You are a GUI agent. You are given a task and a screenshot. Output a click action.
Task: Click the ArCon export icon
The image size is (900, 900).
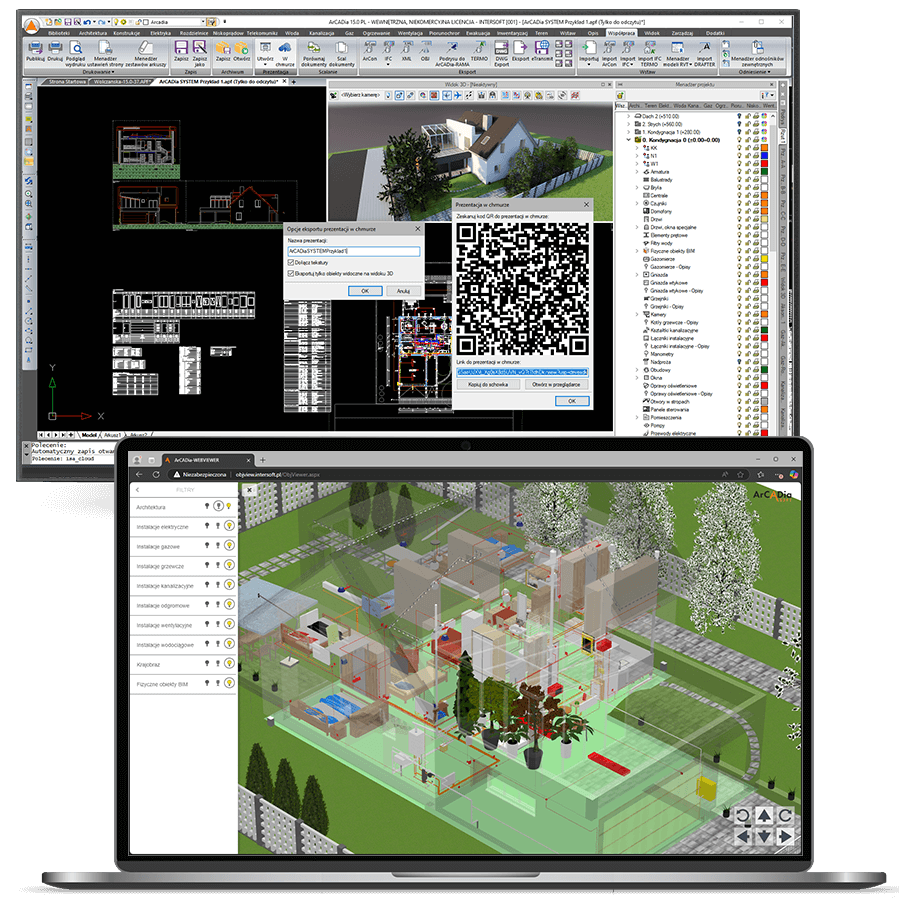click(x=370, y=48)
